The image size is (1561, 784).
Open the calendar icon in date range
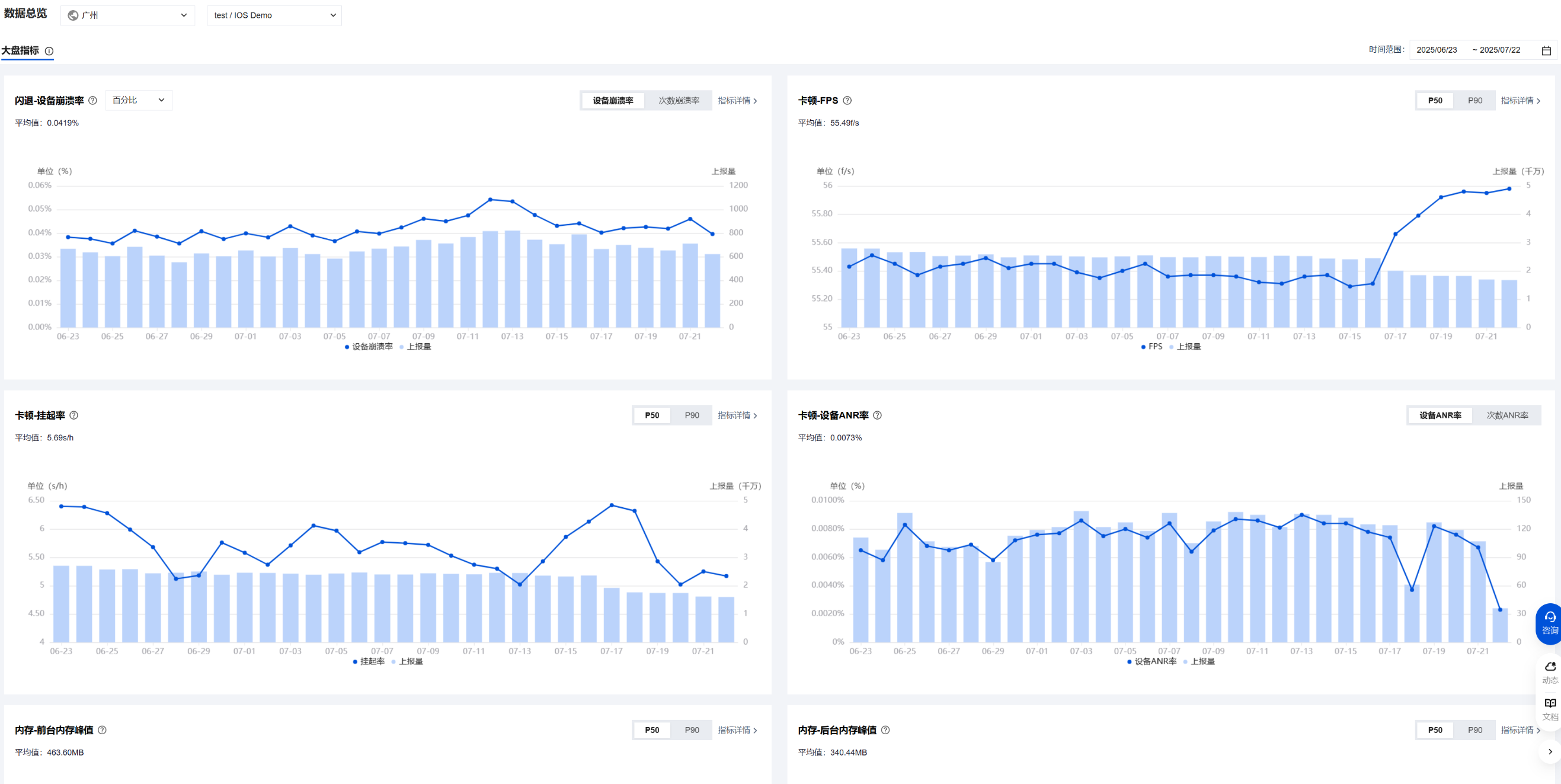(x=1546, y=50)
